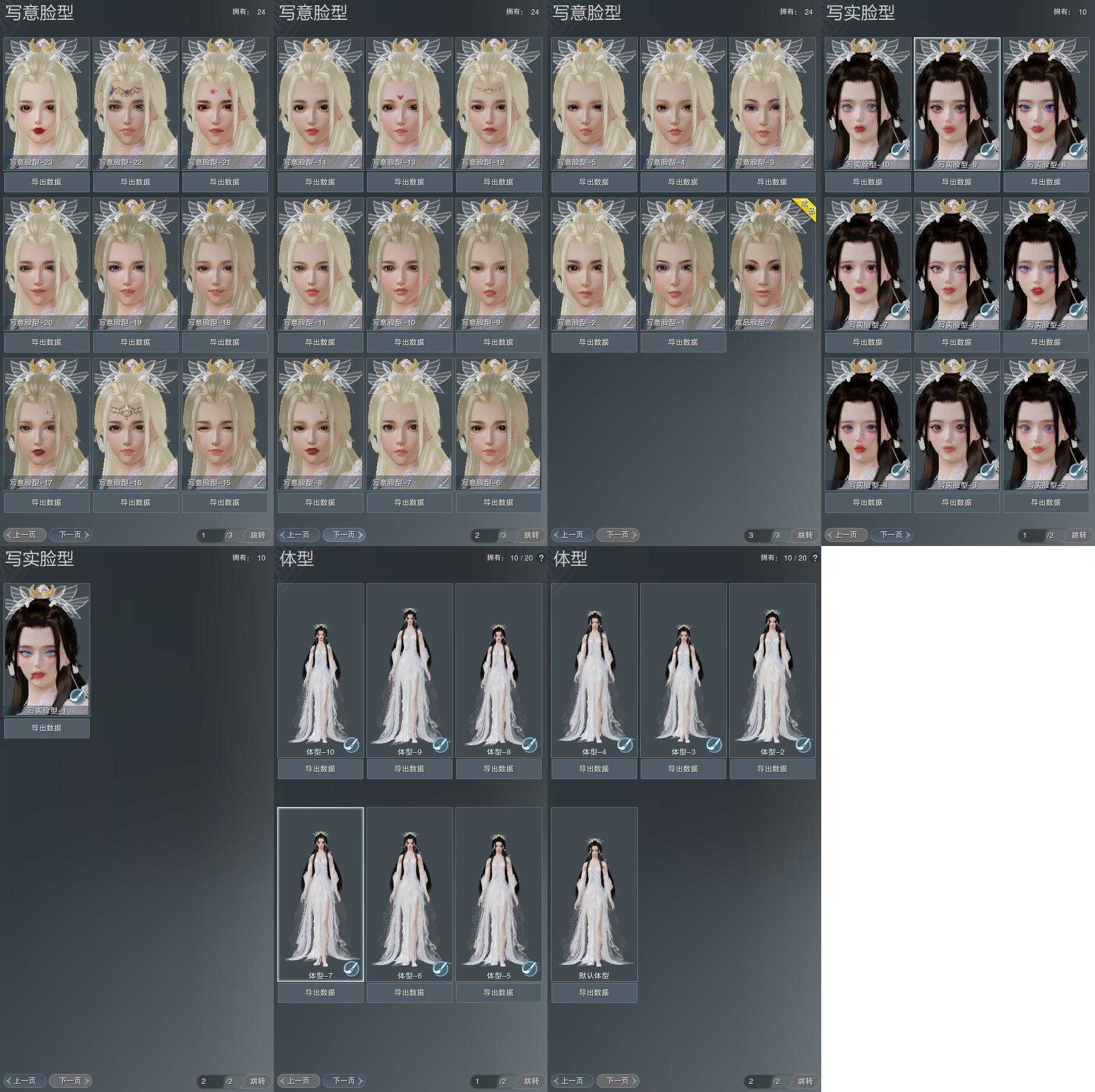Click the yellow 成品 badge on 成品脸型-7
The image size is (1095, 1092).
click(806, 208)
